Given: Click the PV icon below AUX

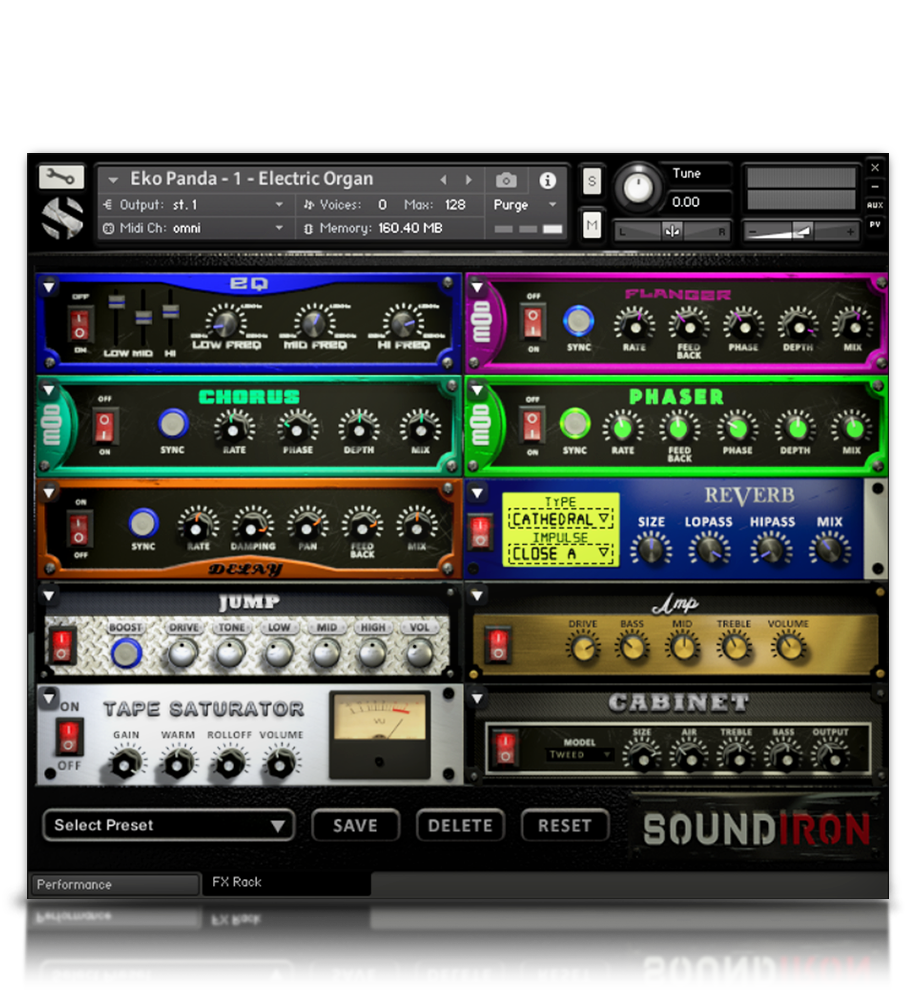Looking at the screenshot, I should click(875, 226).
